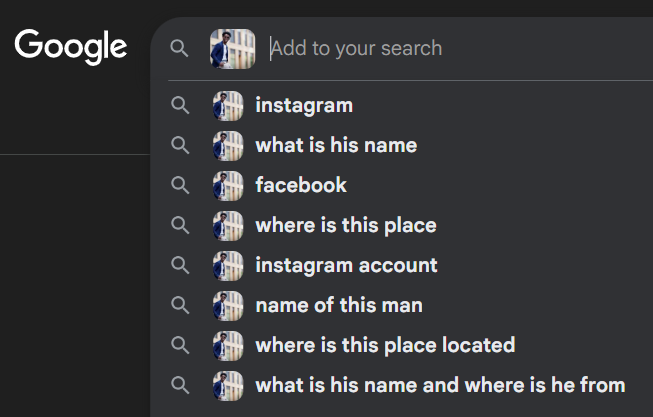The height and width of the screenshot is (417, 653).
Task: Click magnifier icon beside "facebook" suggestion
Action: tap(180, 185)
